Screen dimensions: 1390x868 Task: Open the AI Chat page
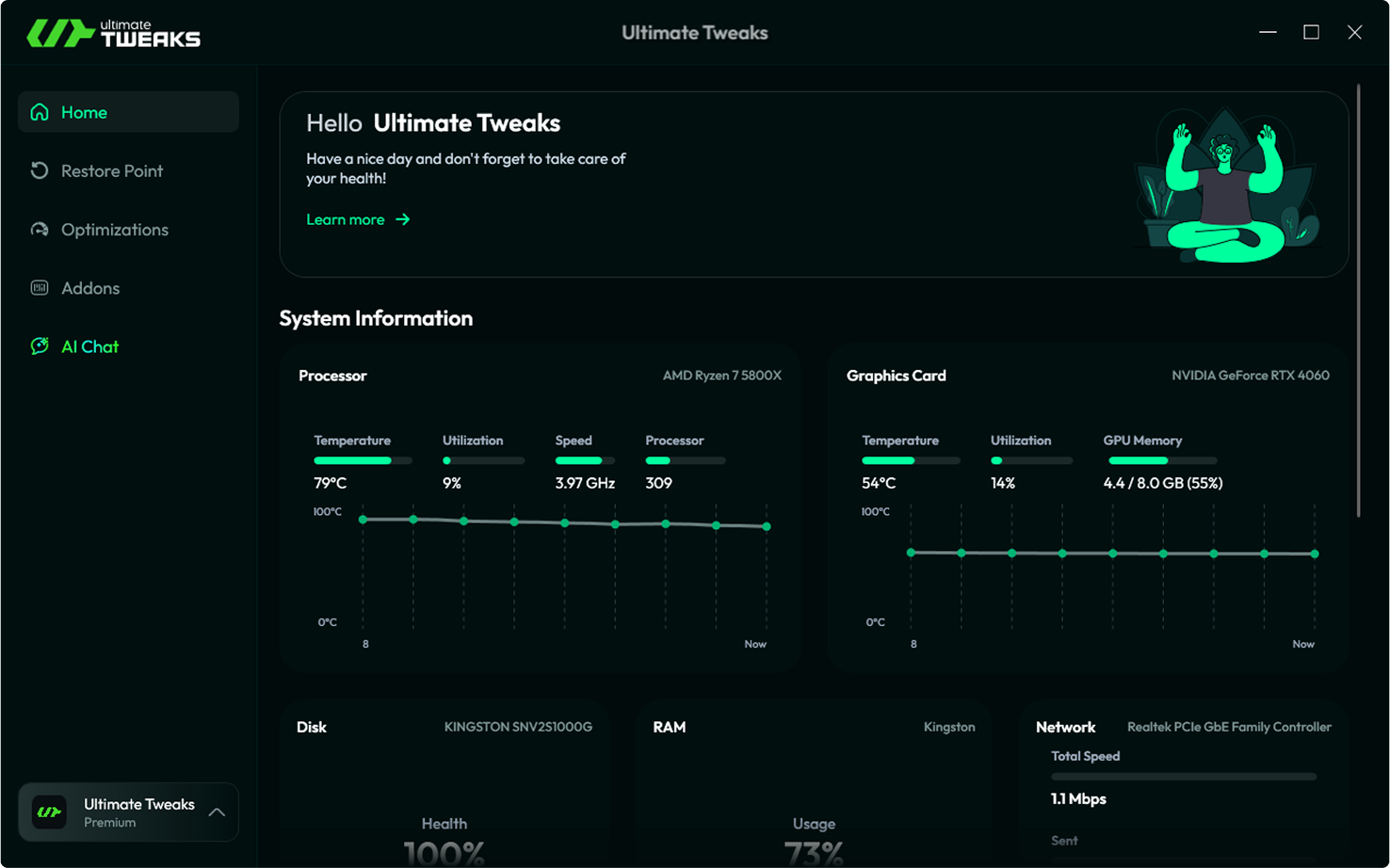128,346
